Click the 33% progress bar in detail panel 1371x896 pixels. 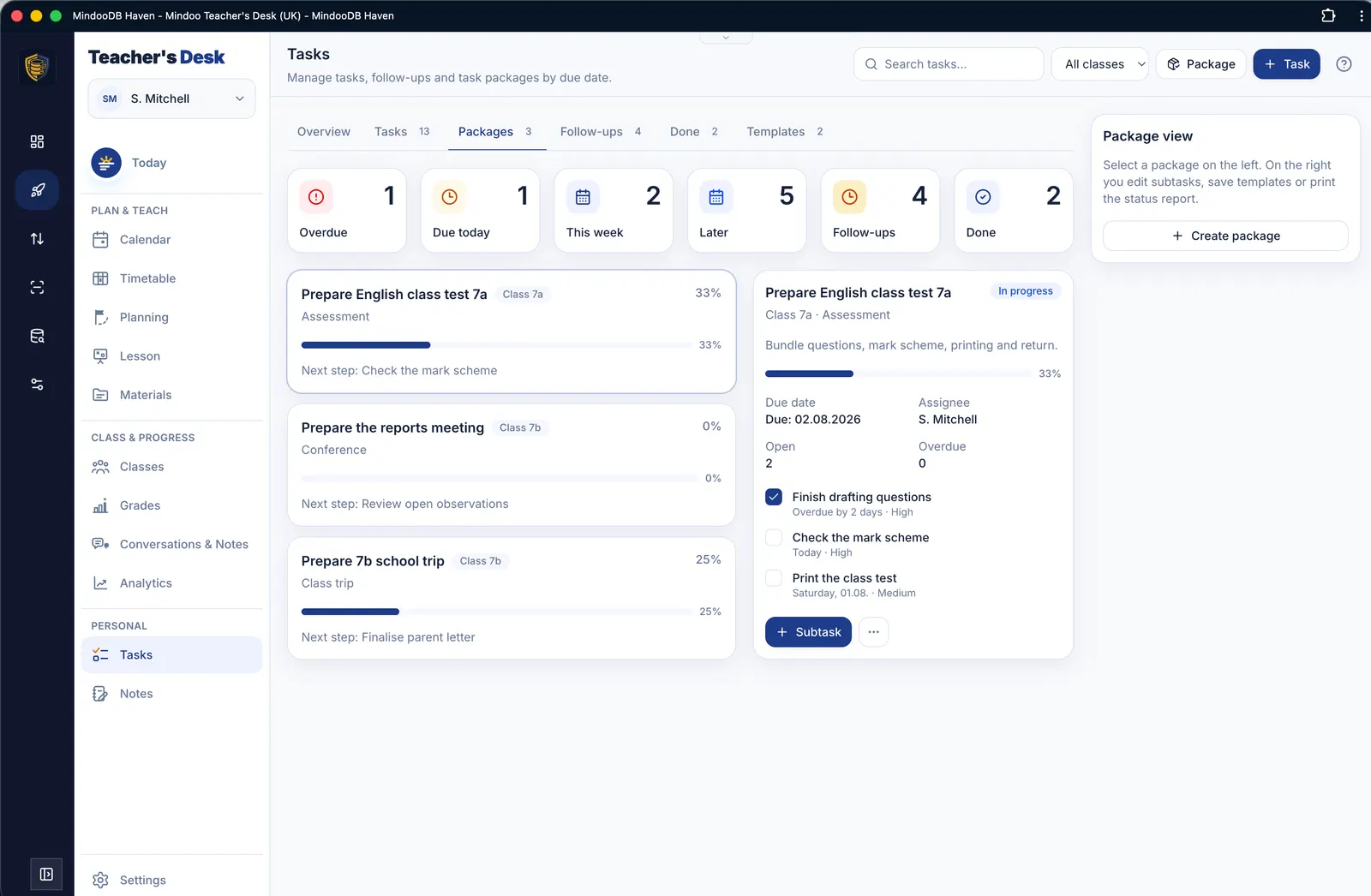tap(898, 373)
